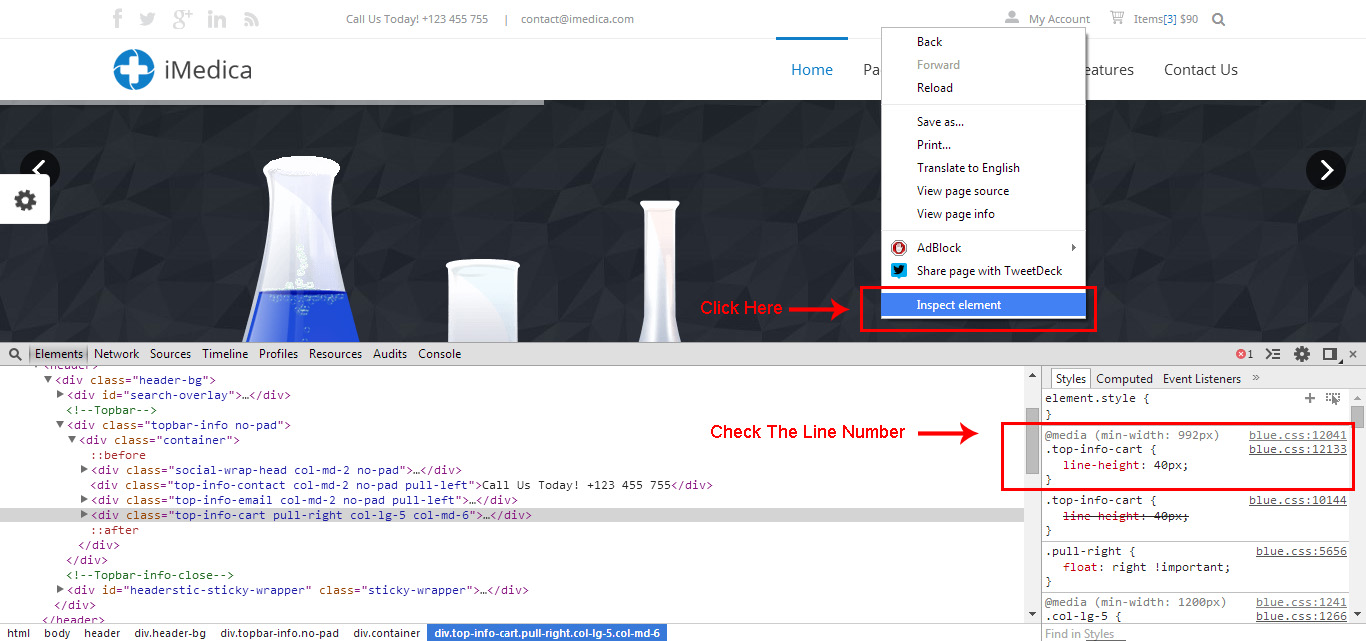
Task: Open site search magnifier icon
Action: point(1218,19)
